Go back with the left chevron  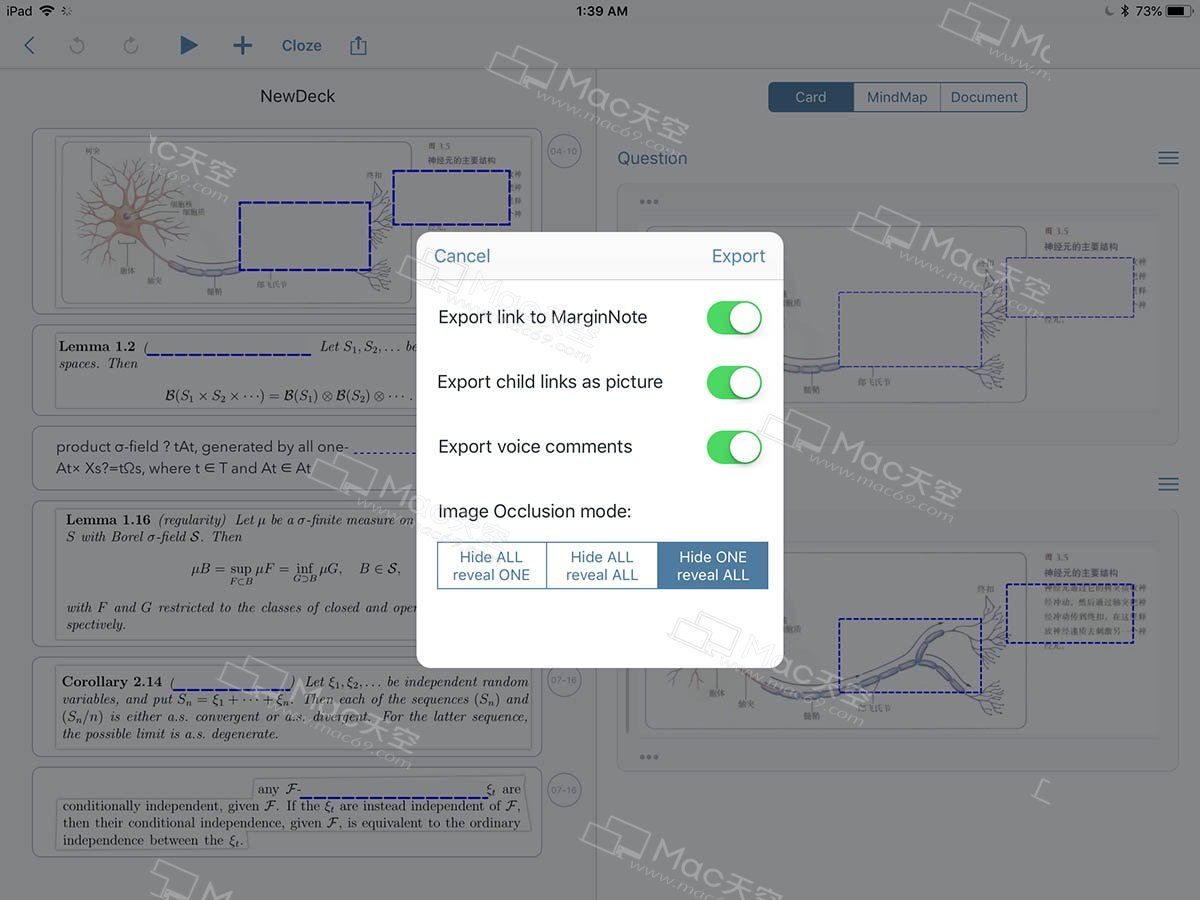point(29,45)
